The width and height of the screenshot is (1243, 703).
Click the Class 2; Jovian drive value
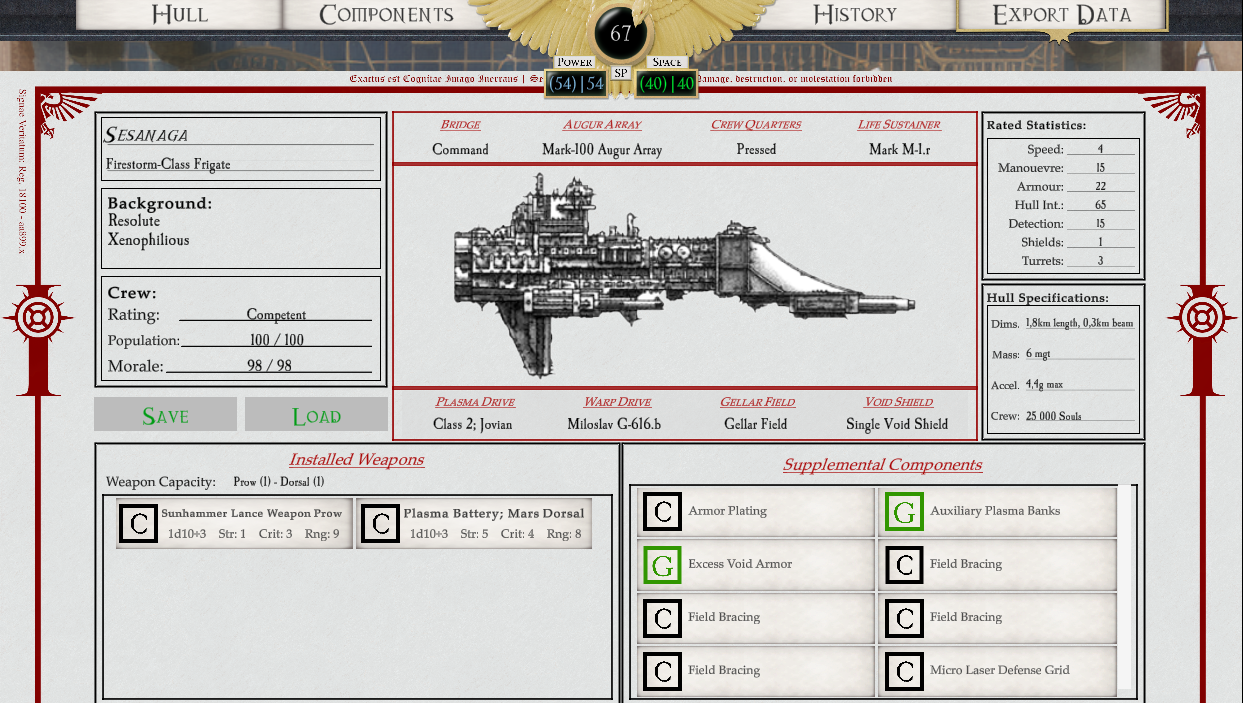click(472, 424)
